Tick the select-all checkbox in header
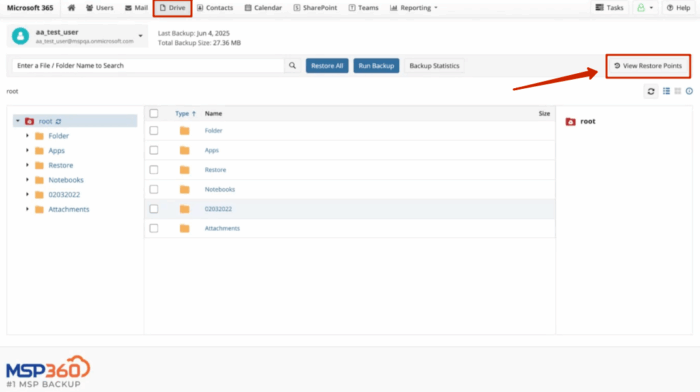This screenshot has height=392, width=700. [154, 113]
